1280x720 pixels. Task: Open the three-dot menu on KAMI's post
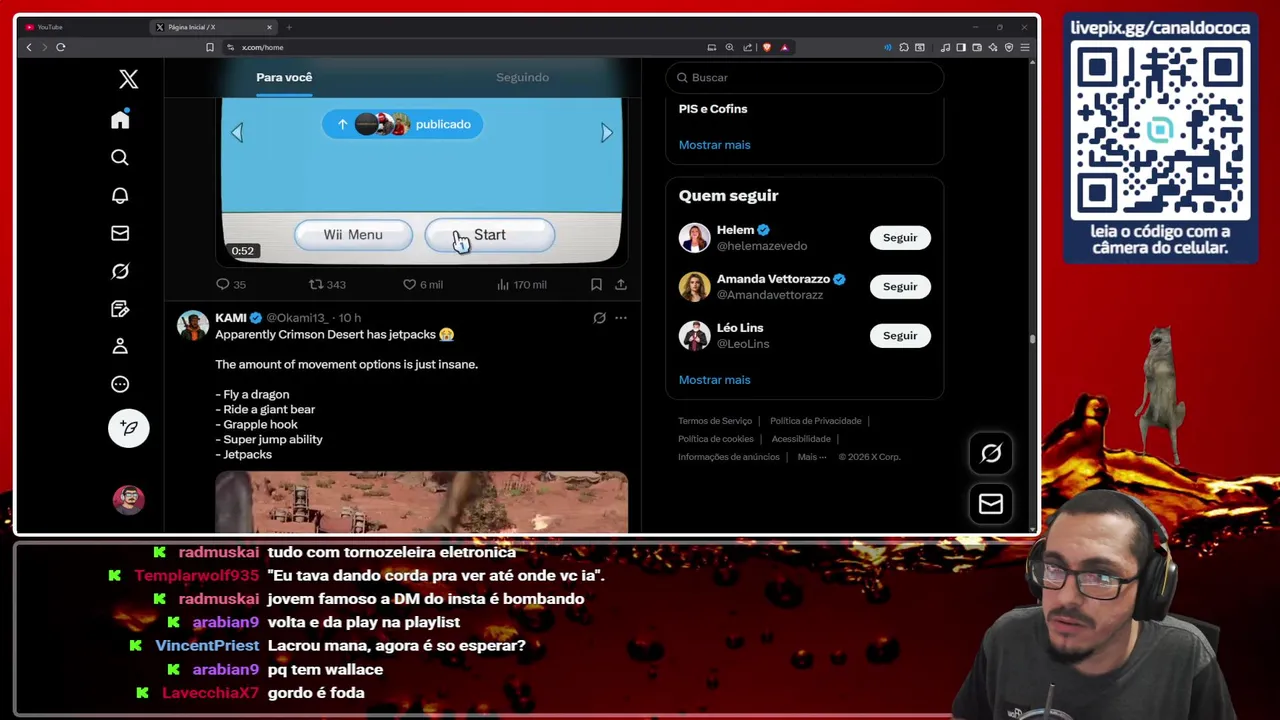tap(621, 318)
